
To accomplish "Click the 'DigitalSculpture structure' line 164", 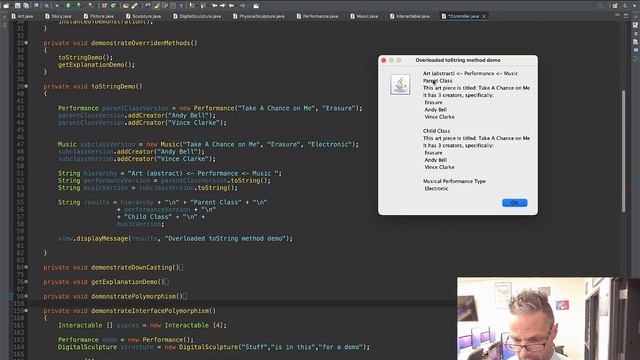I will (x=214, y=347).
